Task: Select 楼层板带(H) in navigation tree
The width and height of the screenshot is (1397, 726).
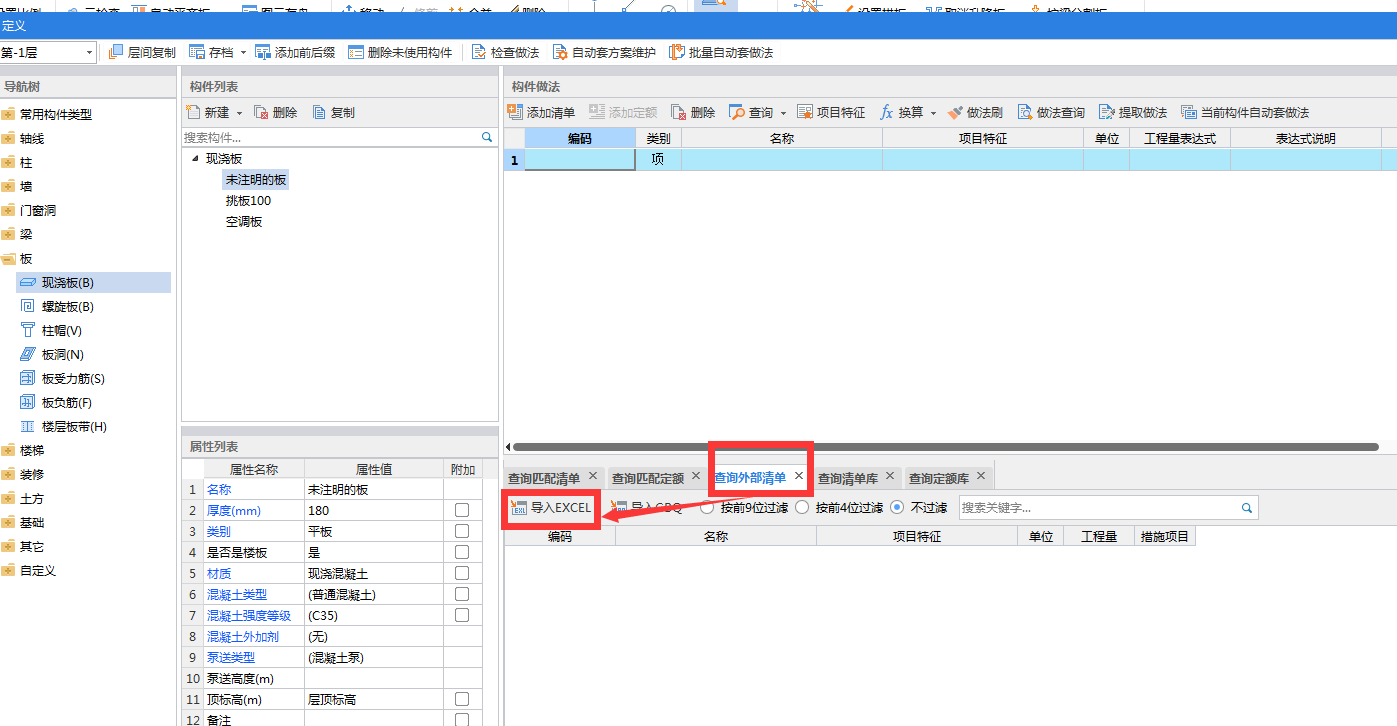Action: coord(73,426)
